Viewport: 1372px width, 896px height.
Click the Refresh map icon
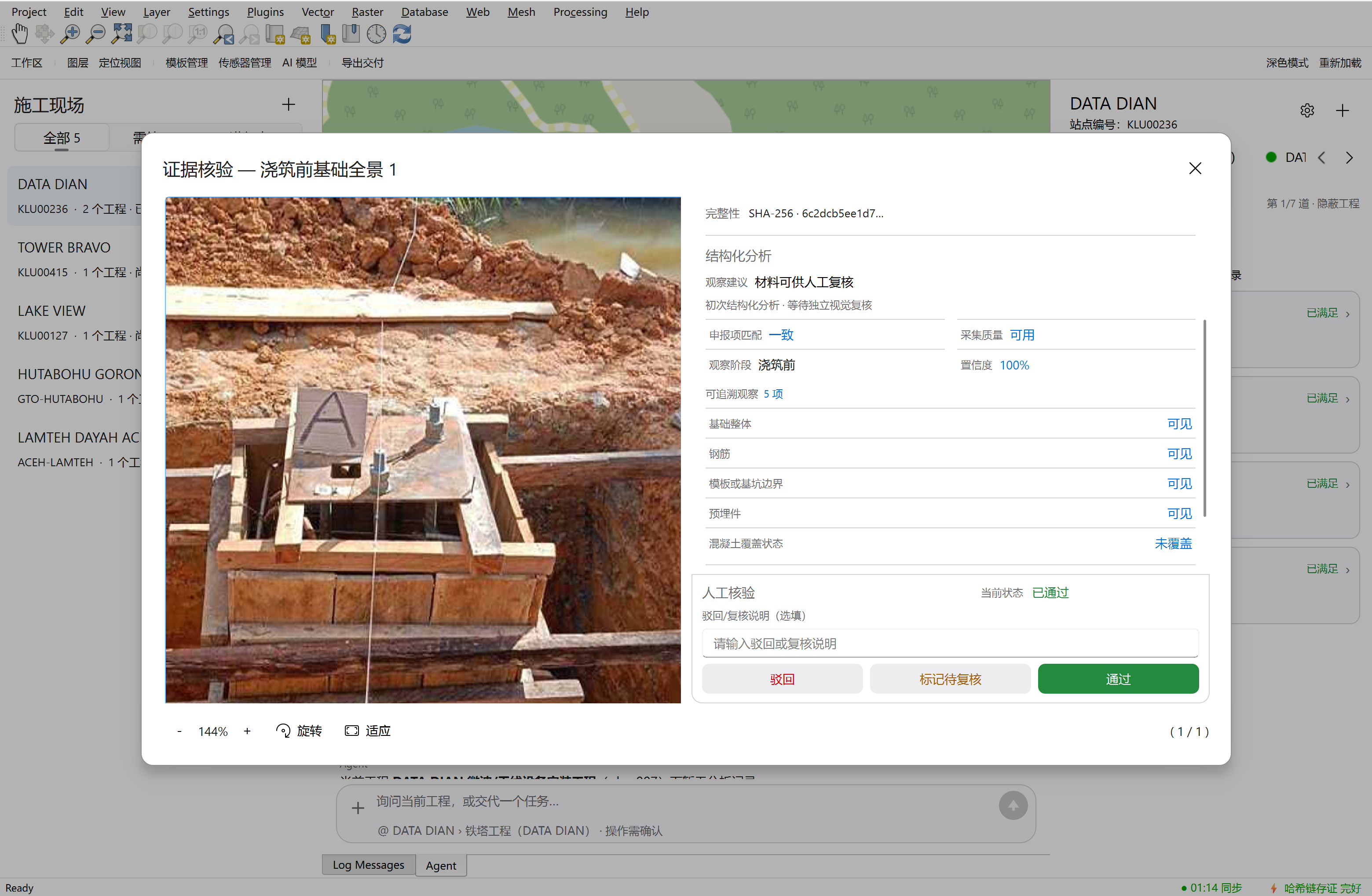click(402, 34)
